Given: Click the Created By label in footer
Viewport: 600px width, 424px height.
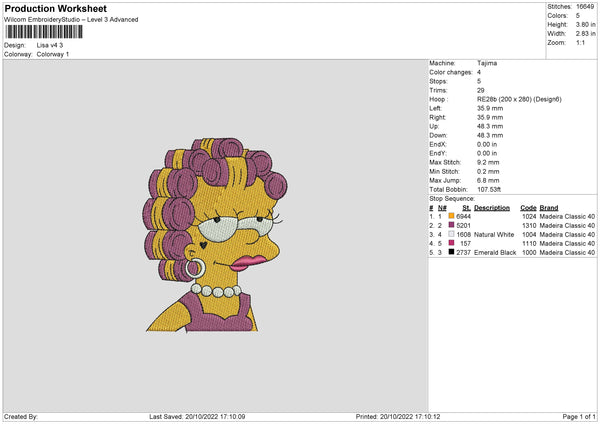Looking at the screenshot, I should coord(21,417).
